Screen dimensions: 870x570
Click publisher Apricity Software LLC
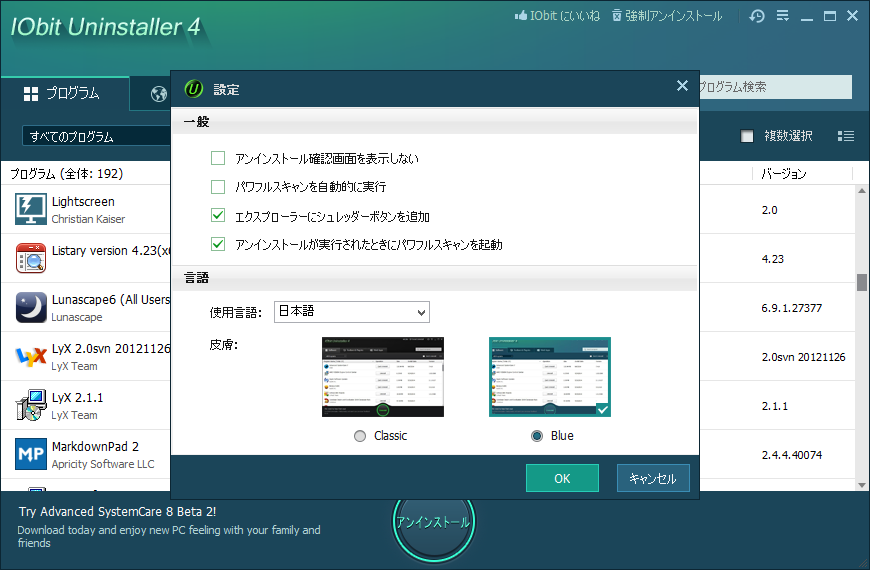point(103,464)
